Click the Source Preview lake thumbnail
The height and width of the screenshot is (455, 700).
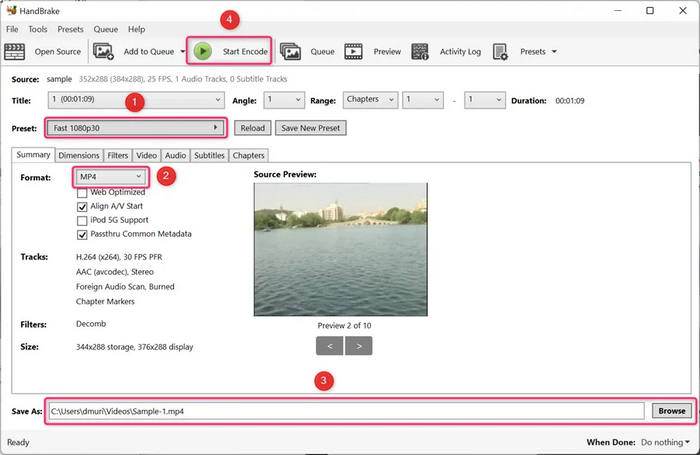point(341,250)
